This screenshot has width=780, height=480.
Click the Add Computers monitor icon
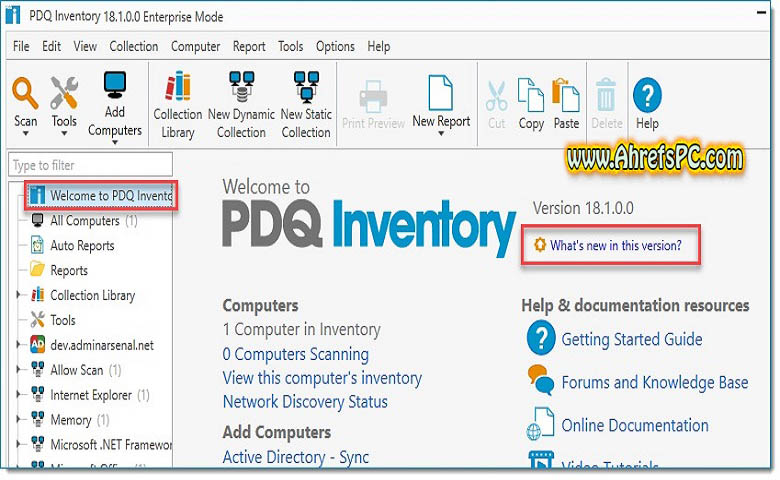(114, 86)
